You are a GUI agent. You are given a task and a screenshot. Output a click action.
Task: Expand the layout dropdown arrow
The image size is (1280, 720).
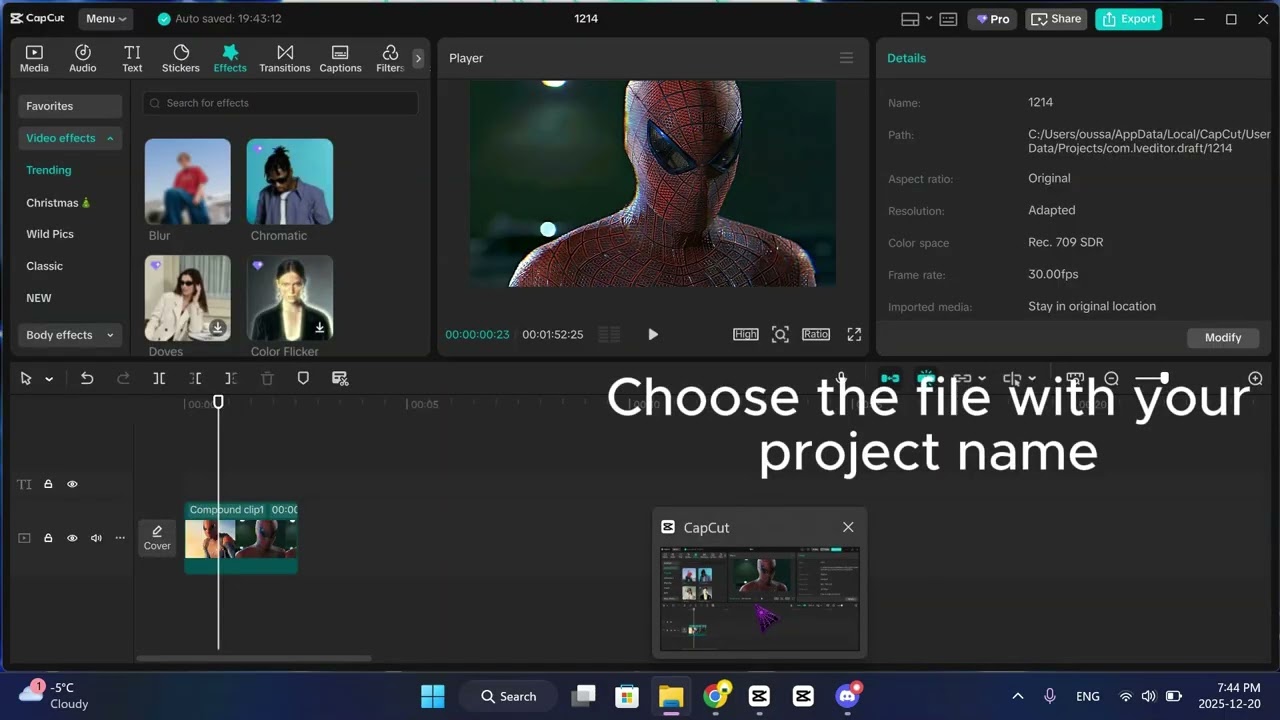(x=929, y=19)
